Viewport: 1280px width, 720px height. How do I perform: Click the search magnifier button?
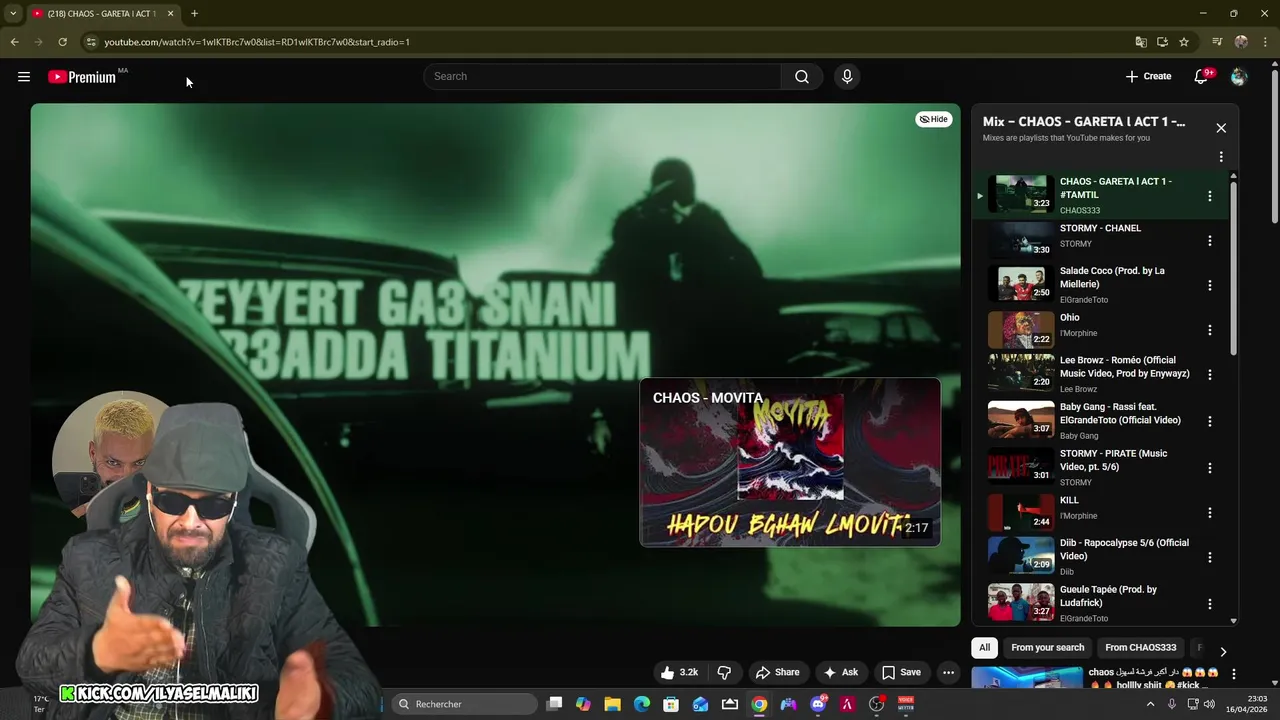[802, 76]
